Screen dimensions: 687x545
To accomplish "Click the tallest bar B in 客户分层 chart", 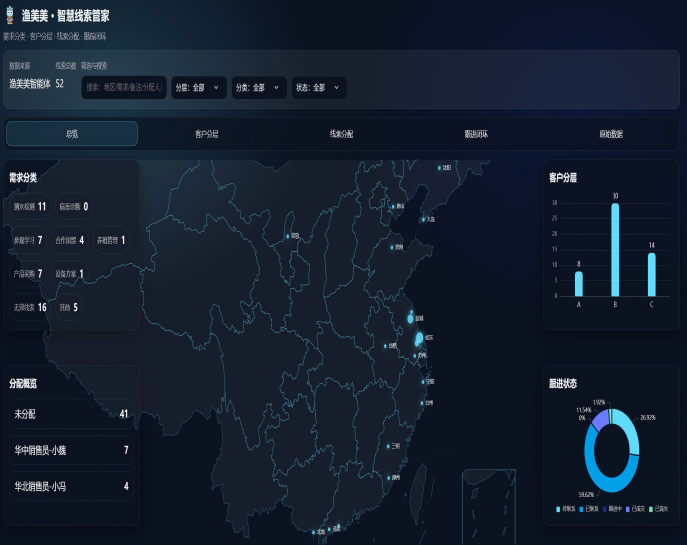I will click(x=615, y=250).
